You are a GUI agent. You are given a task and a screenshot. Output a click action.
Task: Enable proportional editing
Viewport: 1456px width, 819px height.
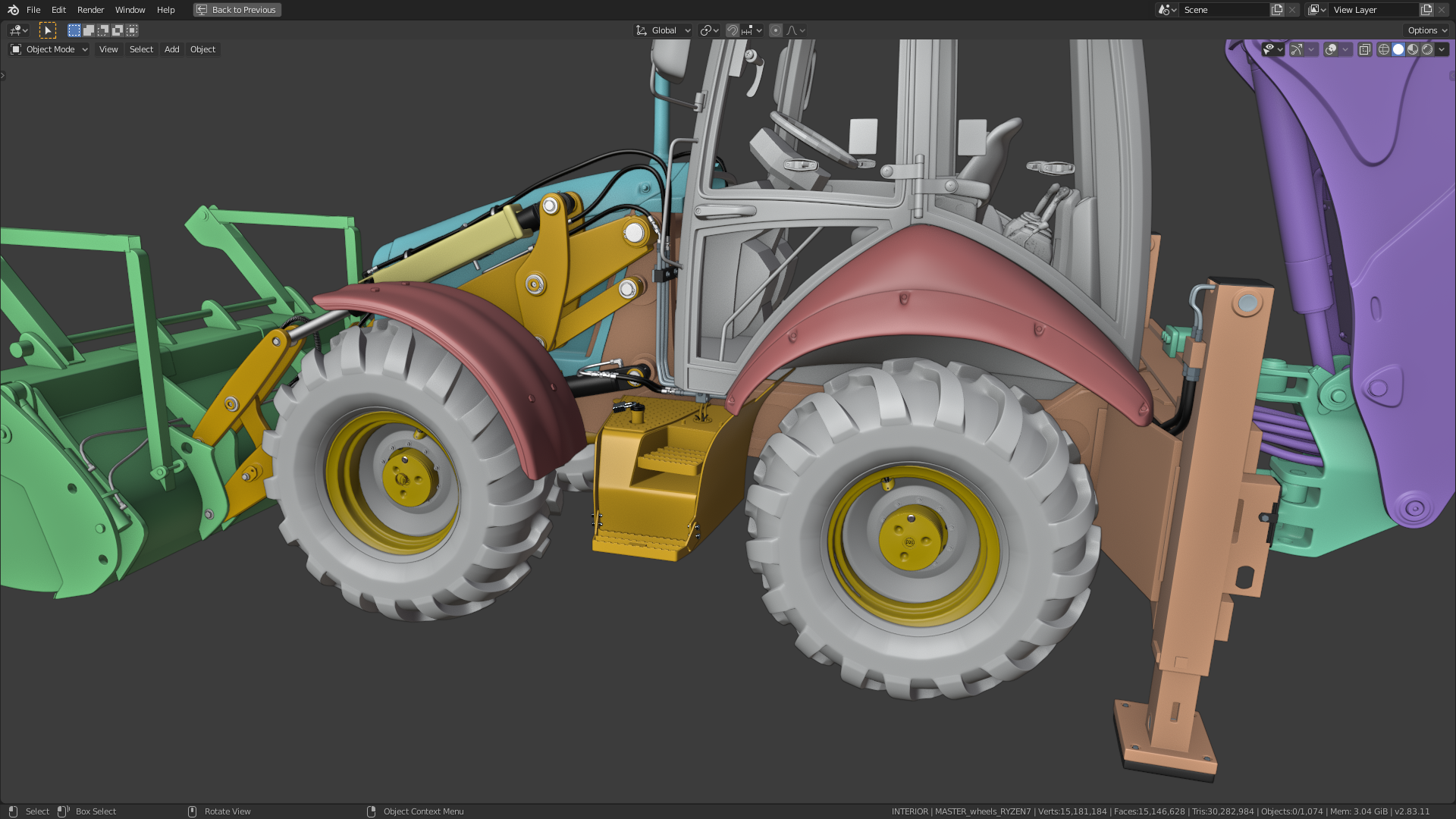click(775, 30)
